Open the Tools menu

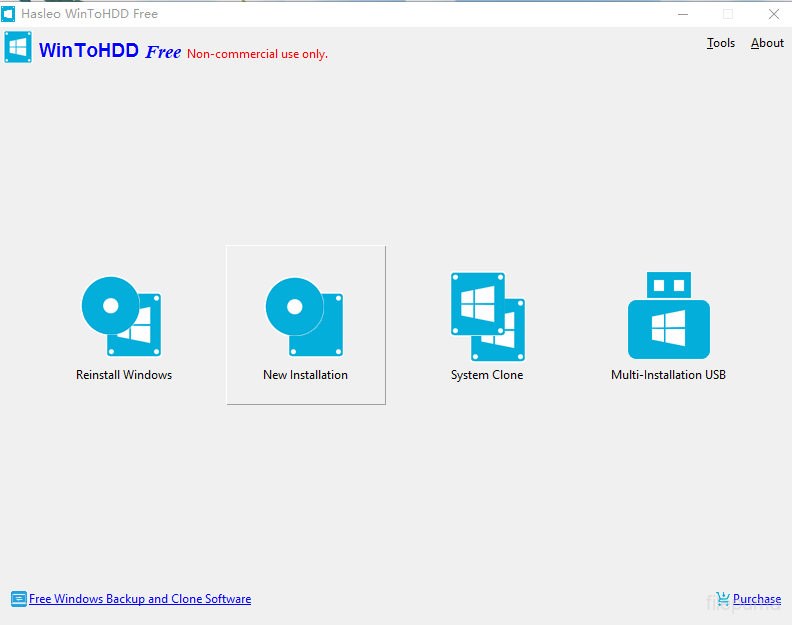coord(720,43)
